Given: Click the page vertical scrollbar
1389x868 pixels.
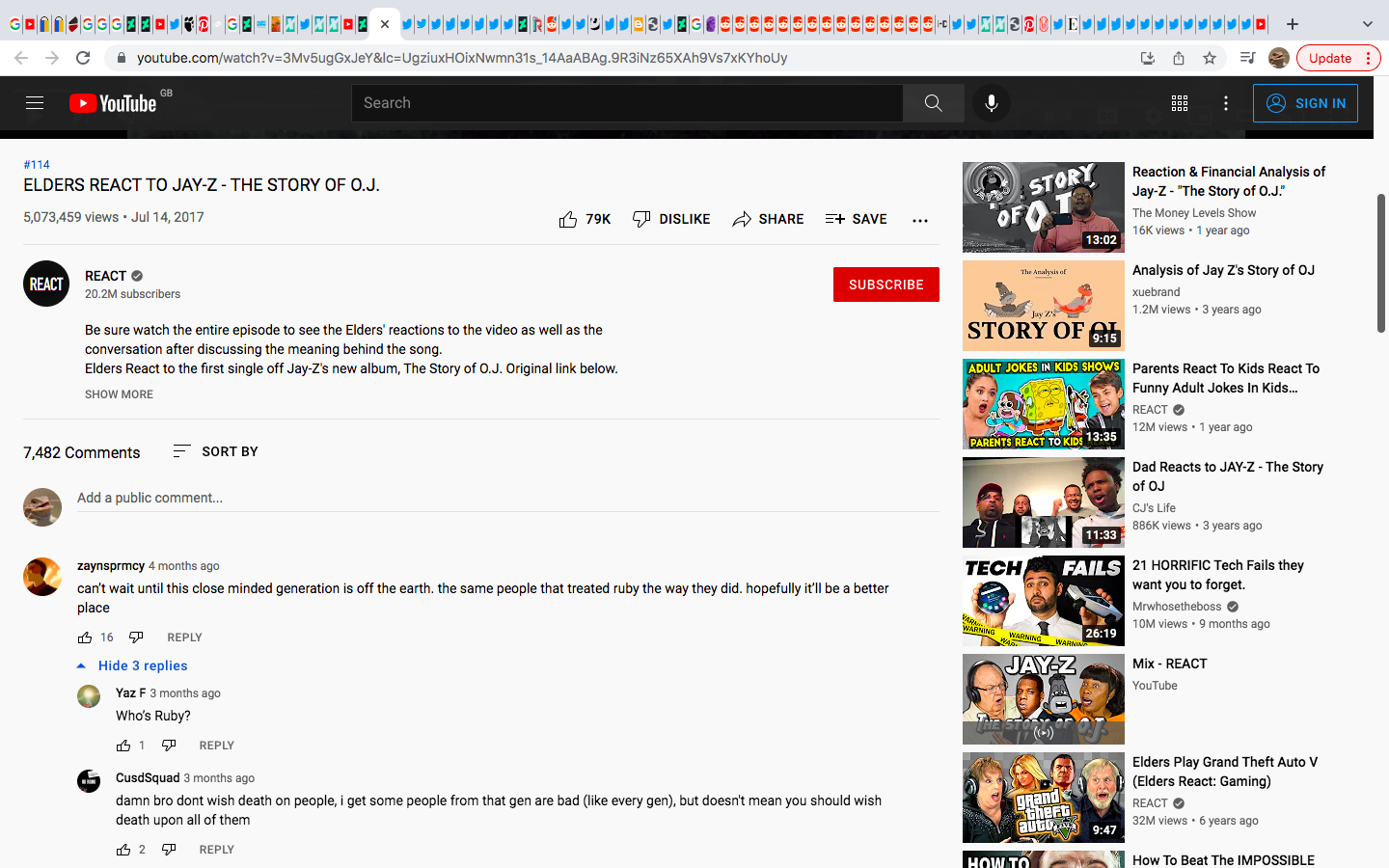Looking at the screenshot, I should click(1381, 263).
